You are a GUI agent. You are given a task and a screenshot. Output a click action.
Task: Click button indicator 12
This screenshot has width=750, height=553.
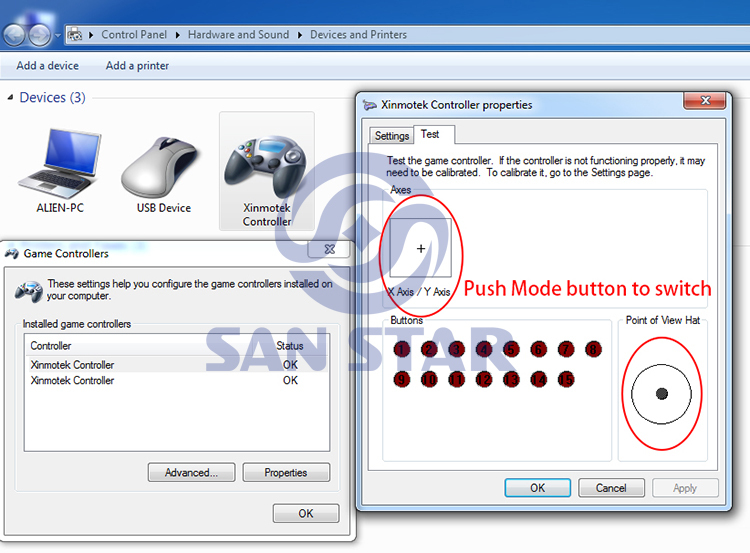point(484,379)
